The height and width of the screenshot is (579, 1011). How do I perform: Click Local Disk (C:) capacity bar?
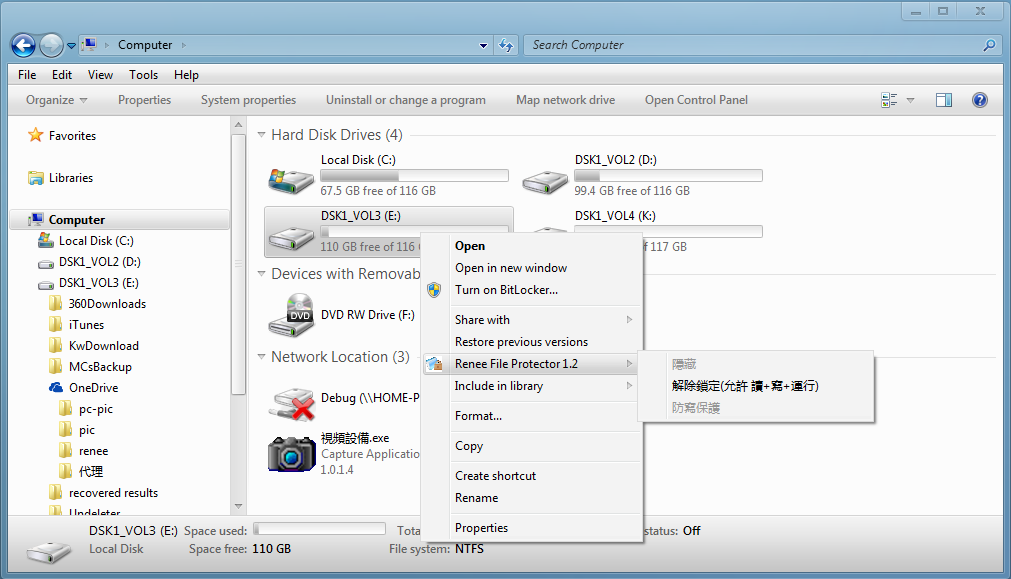click(415, 175)
